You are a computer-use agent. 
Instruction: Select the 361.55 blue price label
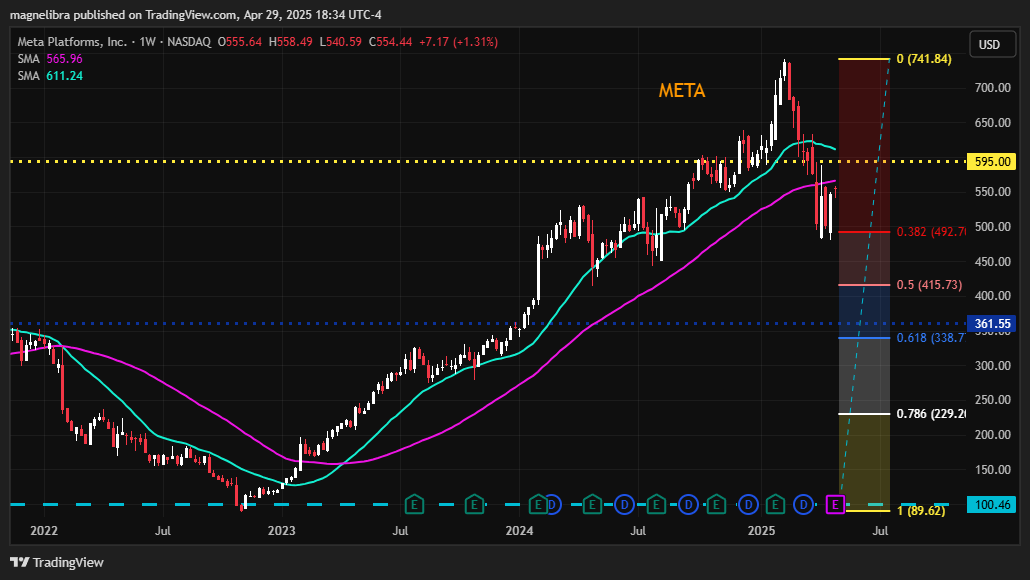coord(991,323)
